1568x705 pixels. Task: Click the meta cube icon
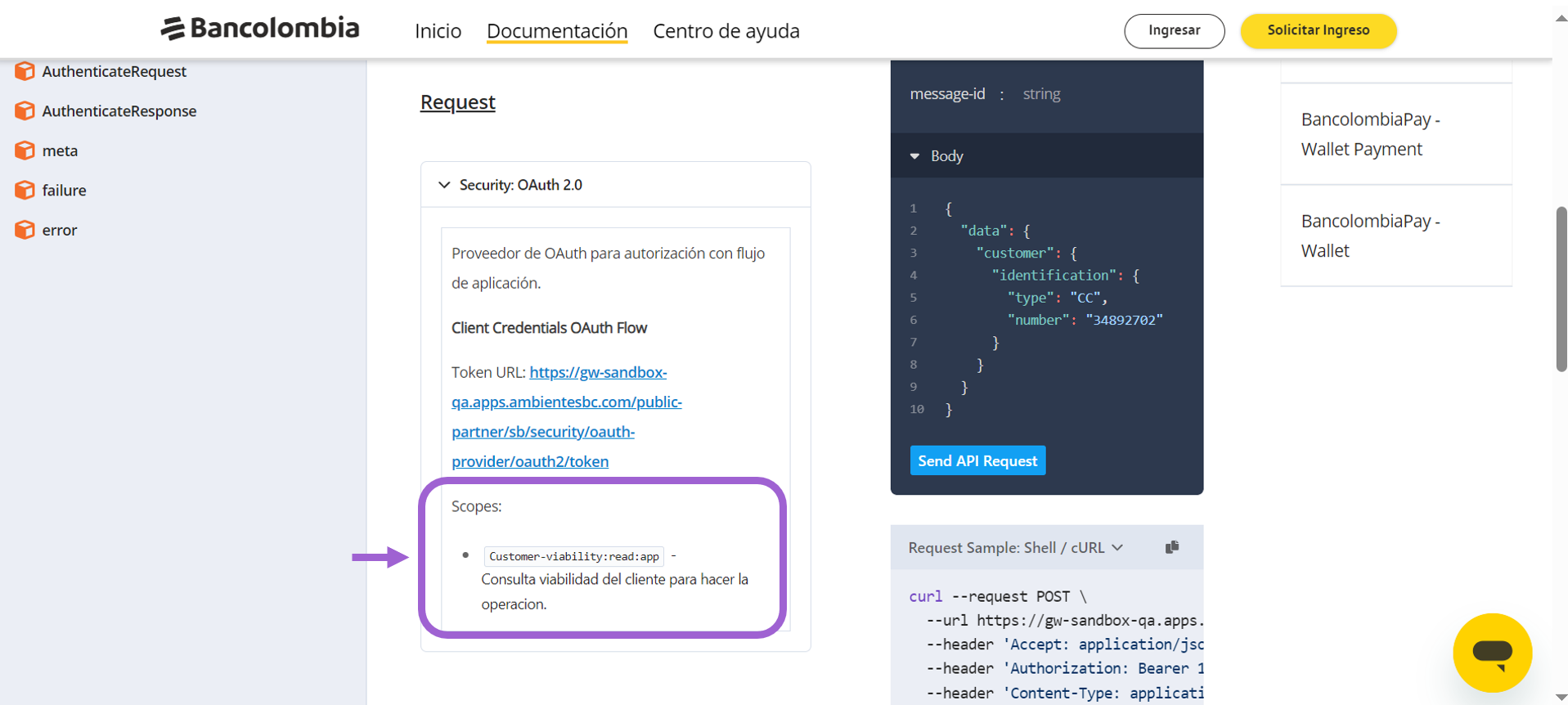pos(25,150)
